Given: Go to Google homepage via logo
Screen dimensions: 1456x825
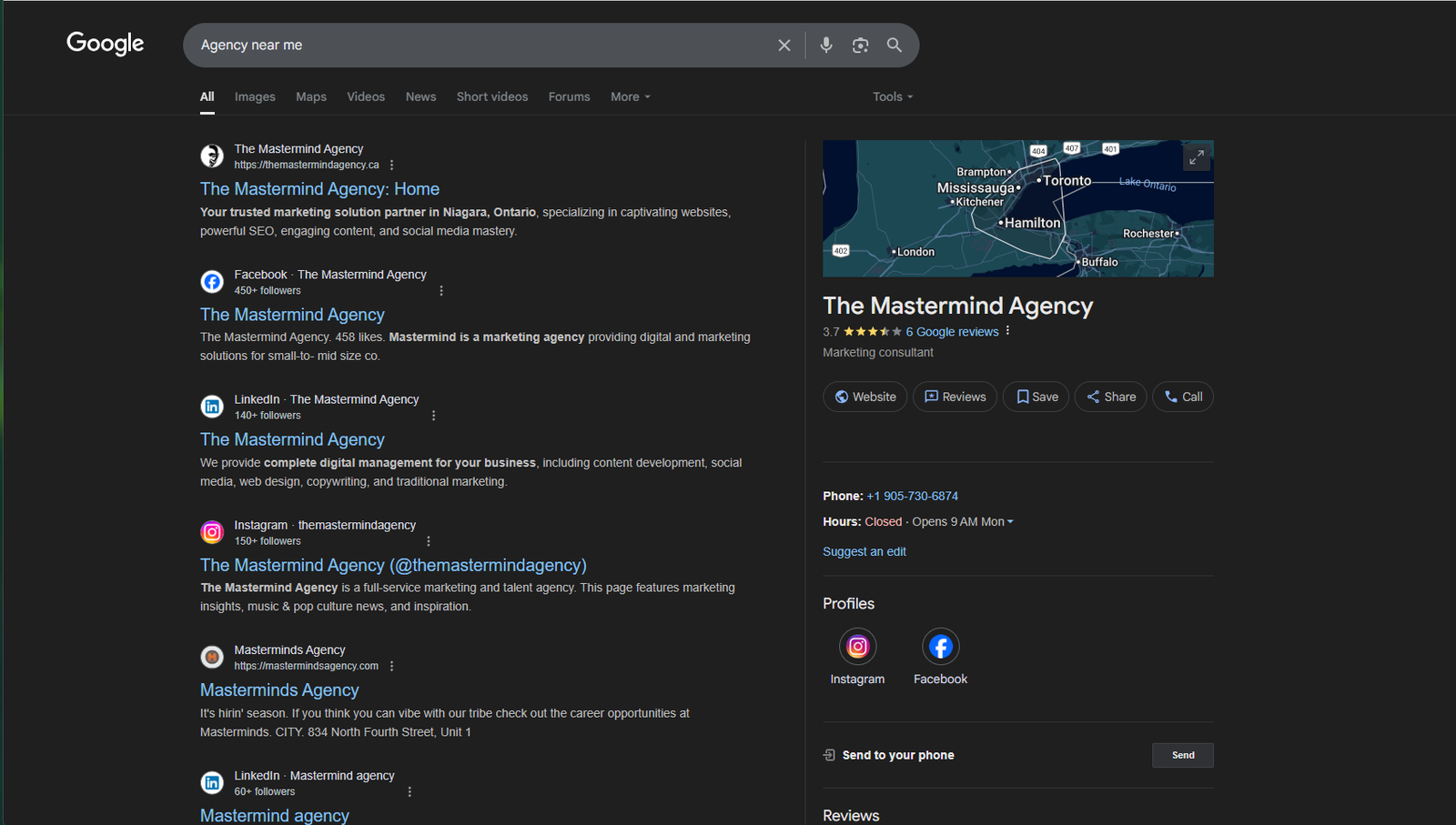Looking at the screenshot, I should pyautogui.click(x=106, y=44).
